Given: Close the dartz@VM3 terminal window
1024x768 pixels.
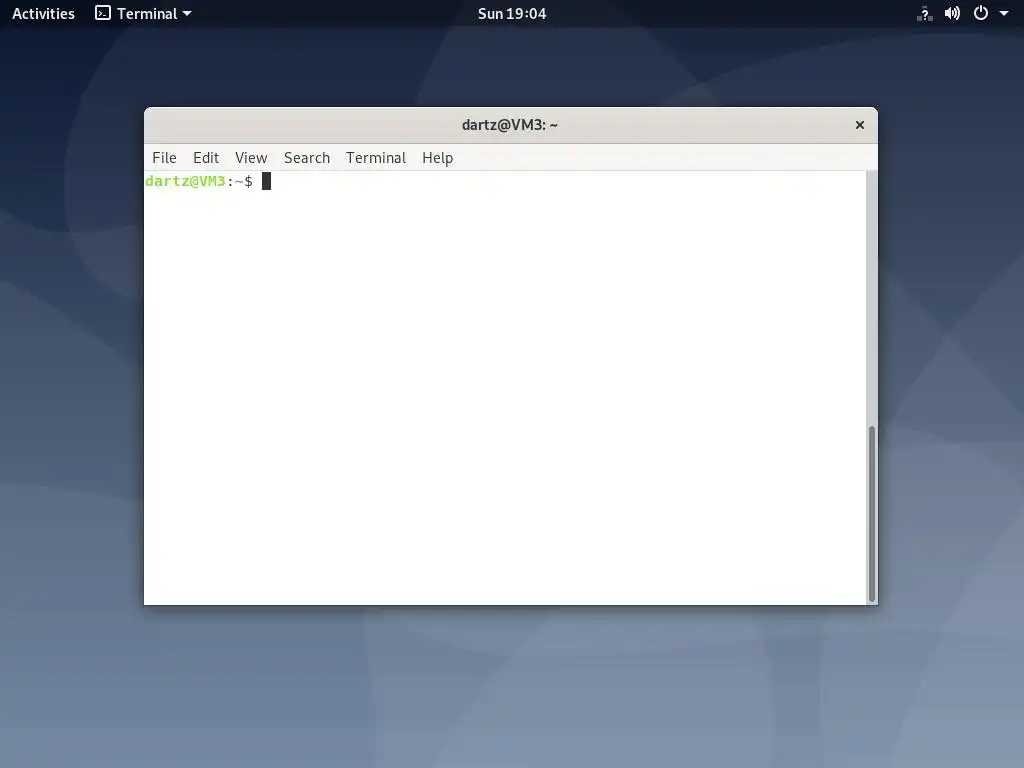Looking at the screenshot, I should point(859,125).
